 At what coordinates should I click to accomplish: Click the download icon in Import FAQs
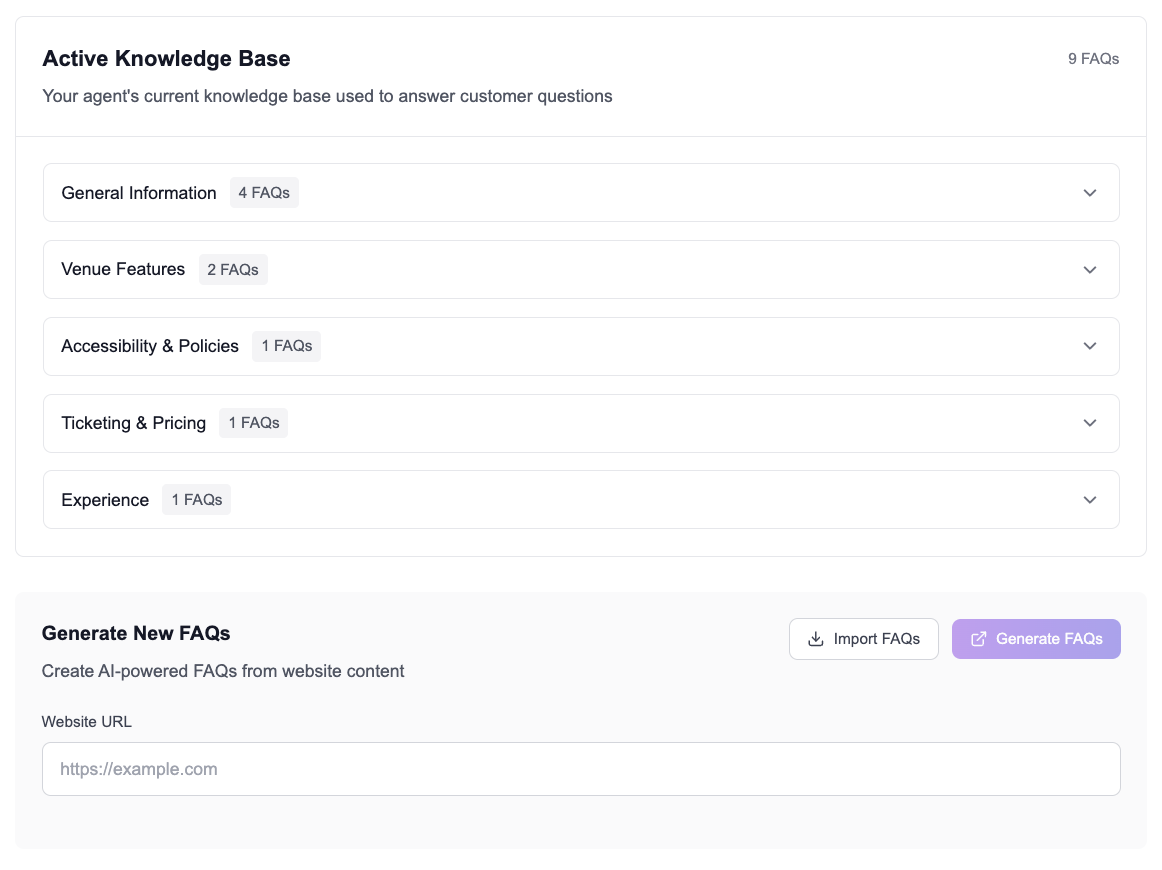click(816, 639)
